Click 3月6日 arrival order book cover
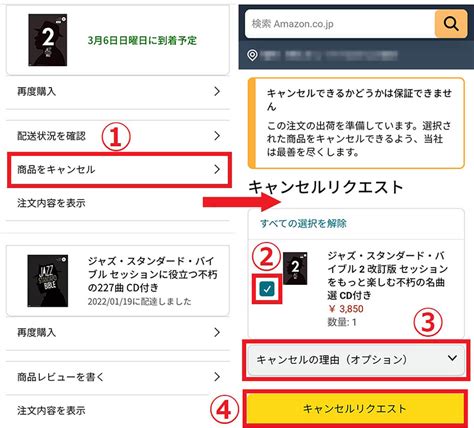Image resolution: width=474 pixels, height=428 pixels. point(48,40)
